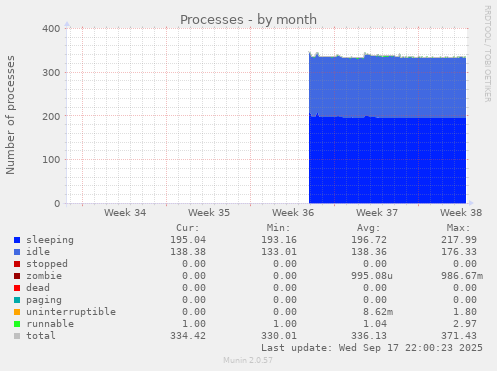Click idle minimum value 133.01
This screenshot has height=371, width=497.
point(279,252)
